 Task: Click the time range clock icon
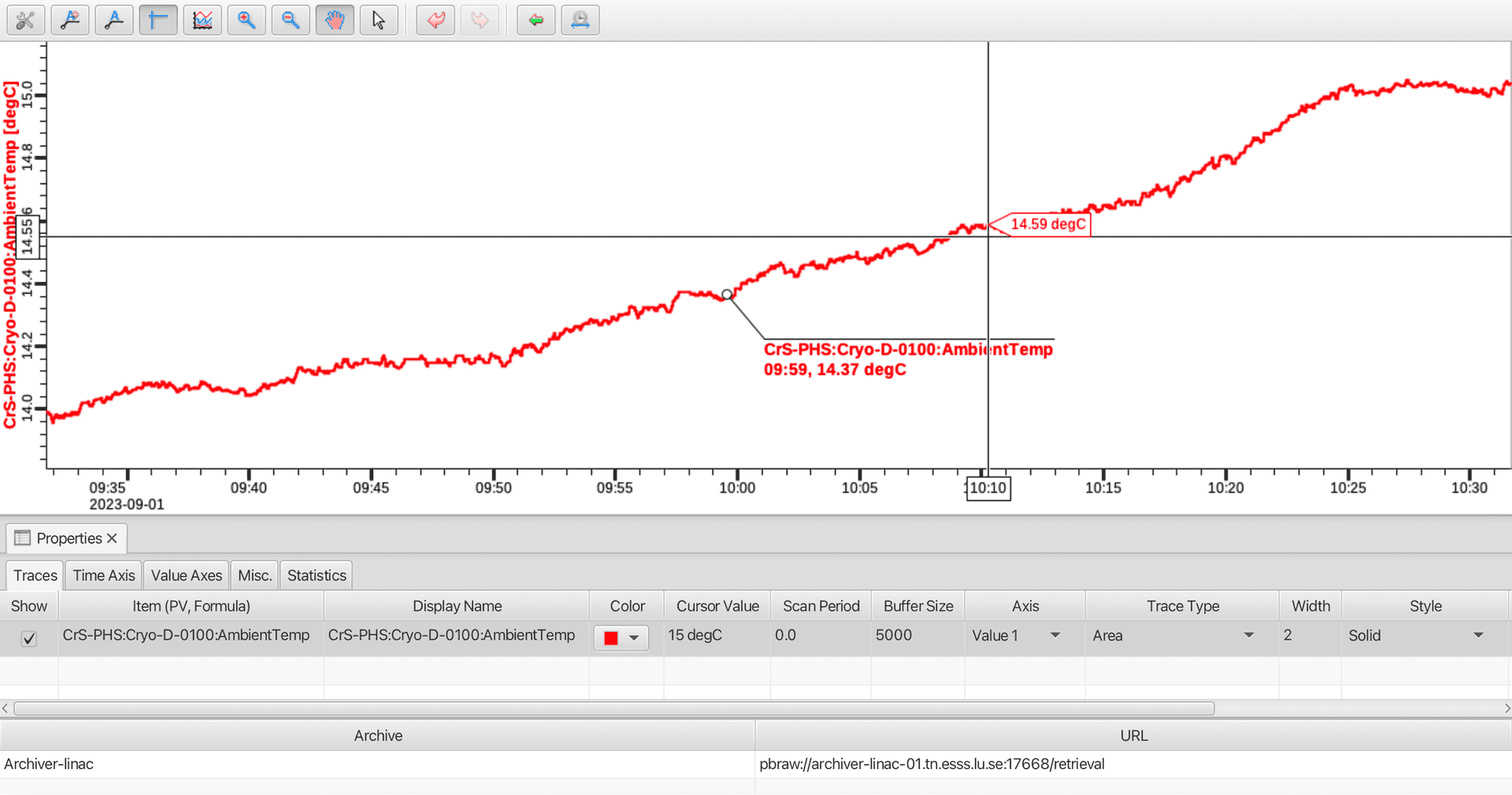(580, 20)
